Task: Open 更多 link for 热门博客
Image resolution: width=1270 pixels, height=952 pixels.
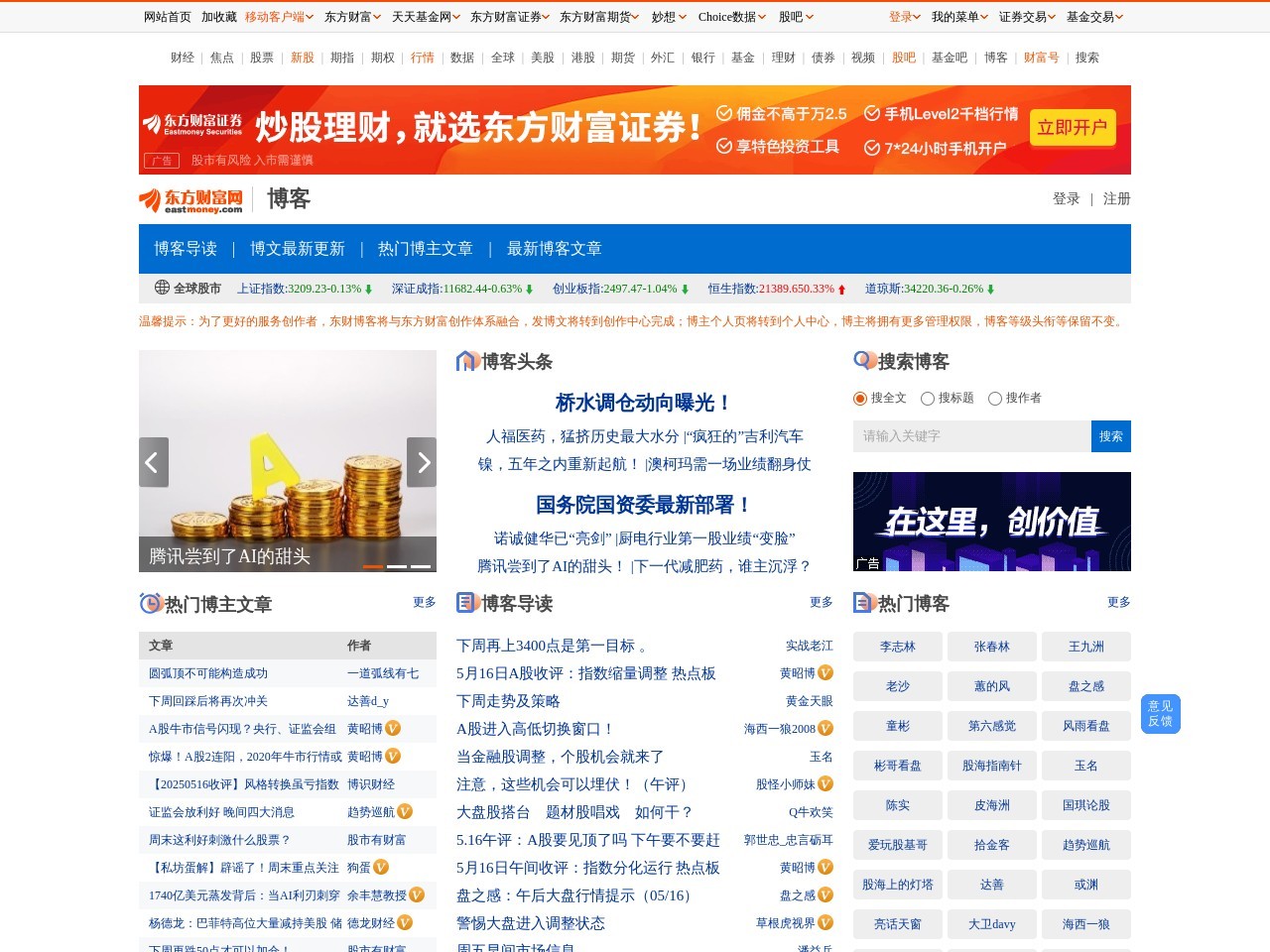Action: coord(1119,602)
